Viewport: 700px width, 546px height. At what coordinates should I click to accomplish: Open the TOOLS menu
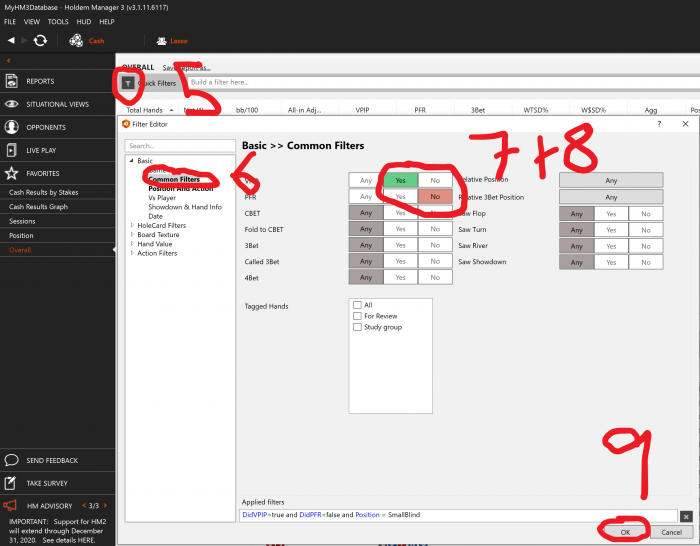pyautogui.click(x=58, y=21)
